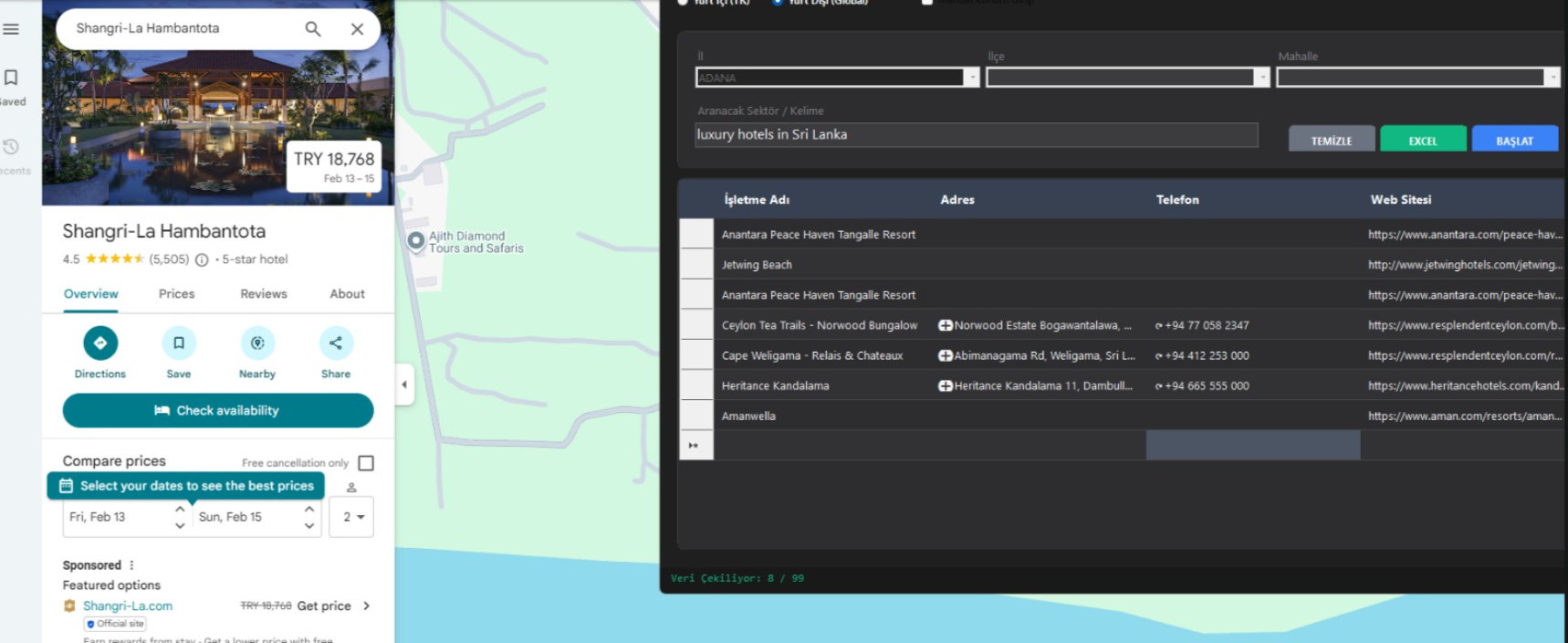Select Yurt İçi (TR) radio button
1568x643 pixels.
pos(683,2)
